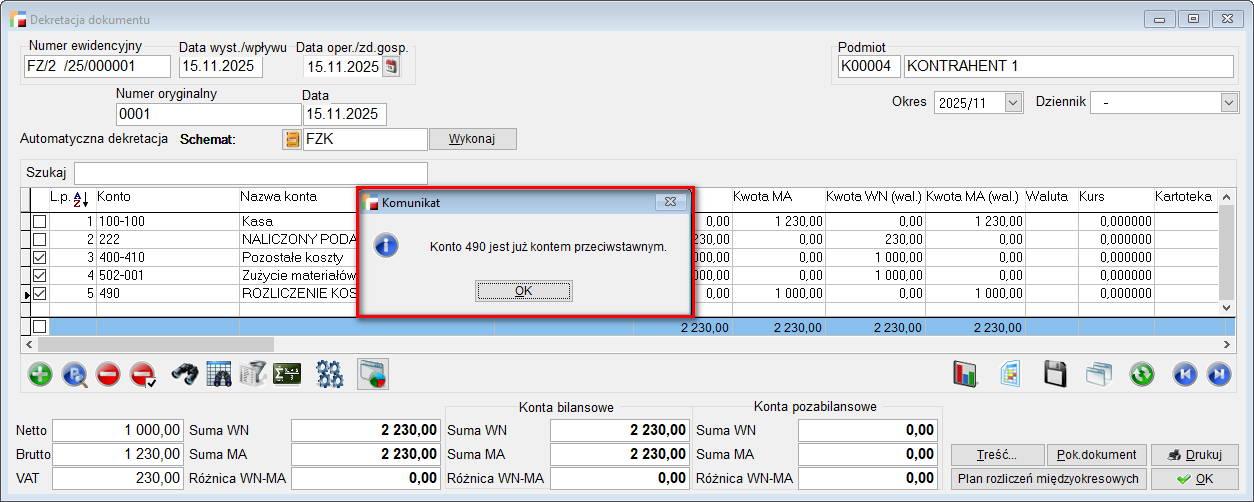The image size is (1254, 502).
Task: Click into the Szukaj search field
Action: pos(250,173)
